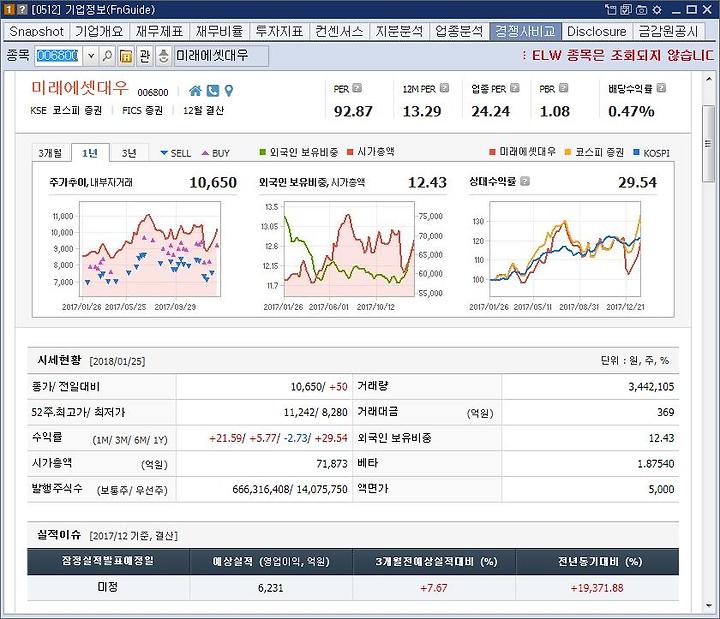
Task: Switch chart period to 3년
Action: [x=129, y=153]
